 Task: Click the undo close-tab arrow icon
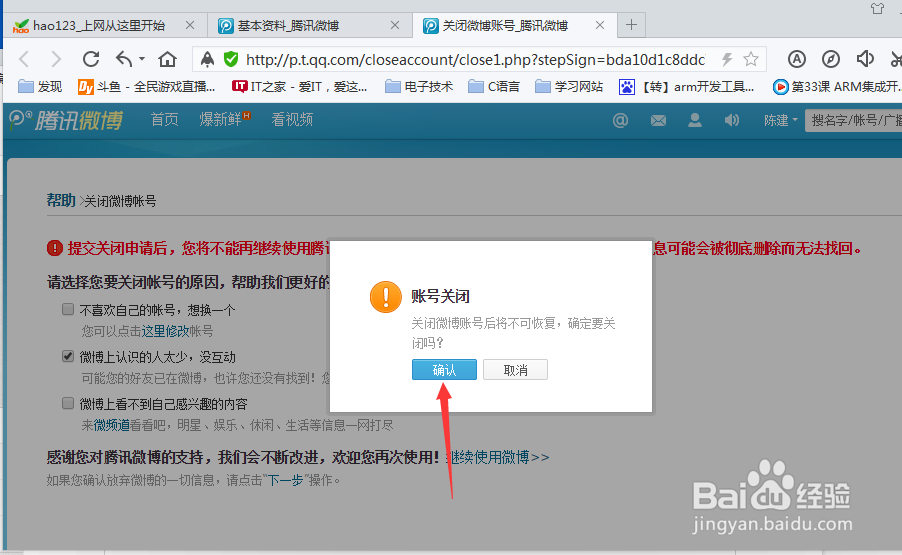pyautogui.click(x=124, y=59)
